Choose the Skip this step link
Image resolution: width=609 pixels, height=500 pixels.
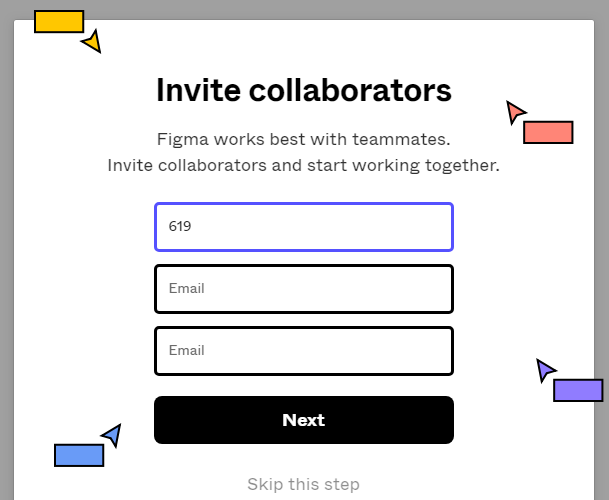point(303,484)
